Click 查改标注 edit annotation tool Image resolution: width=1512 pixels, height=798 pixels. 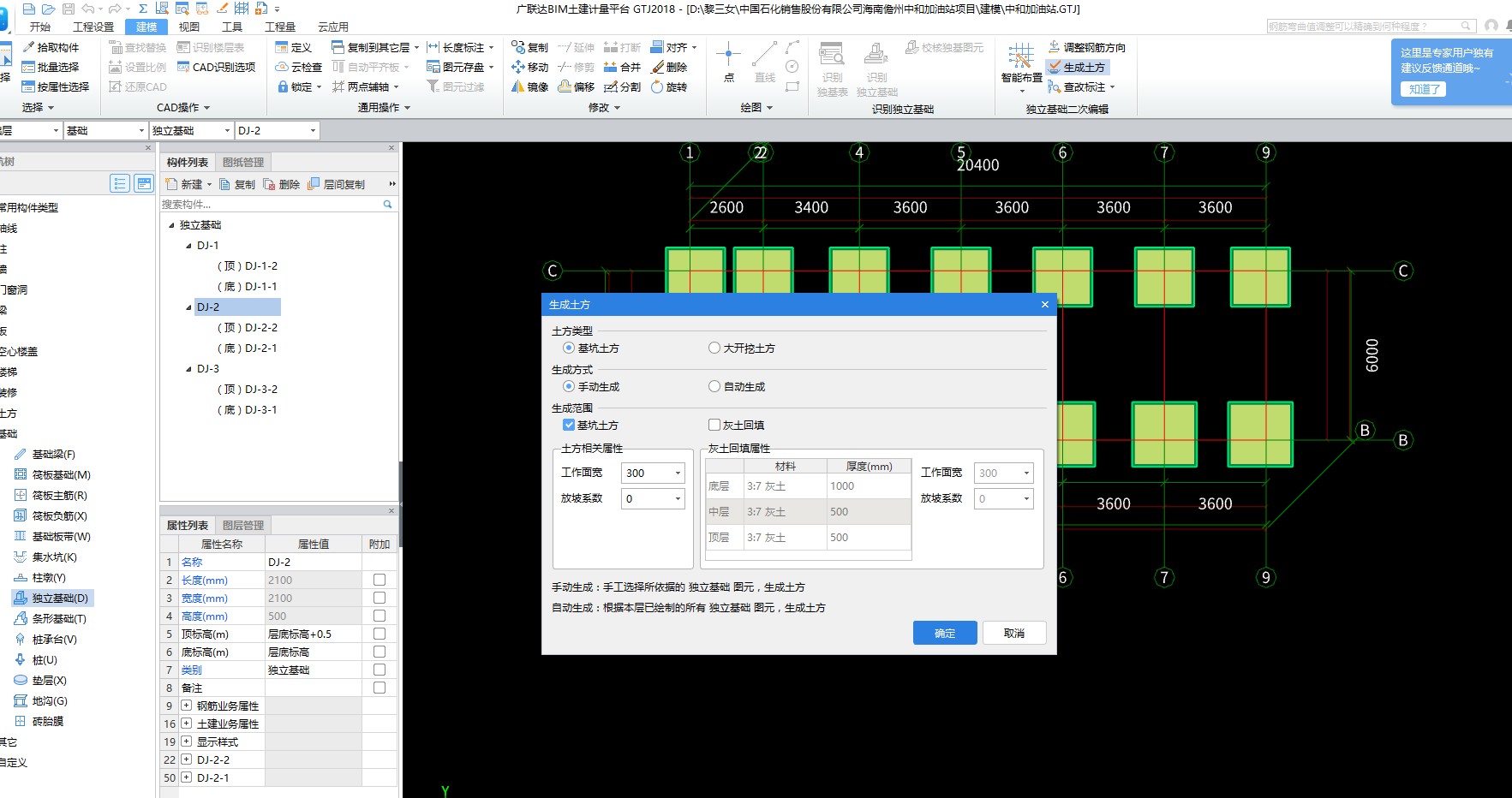1081,86
